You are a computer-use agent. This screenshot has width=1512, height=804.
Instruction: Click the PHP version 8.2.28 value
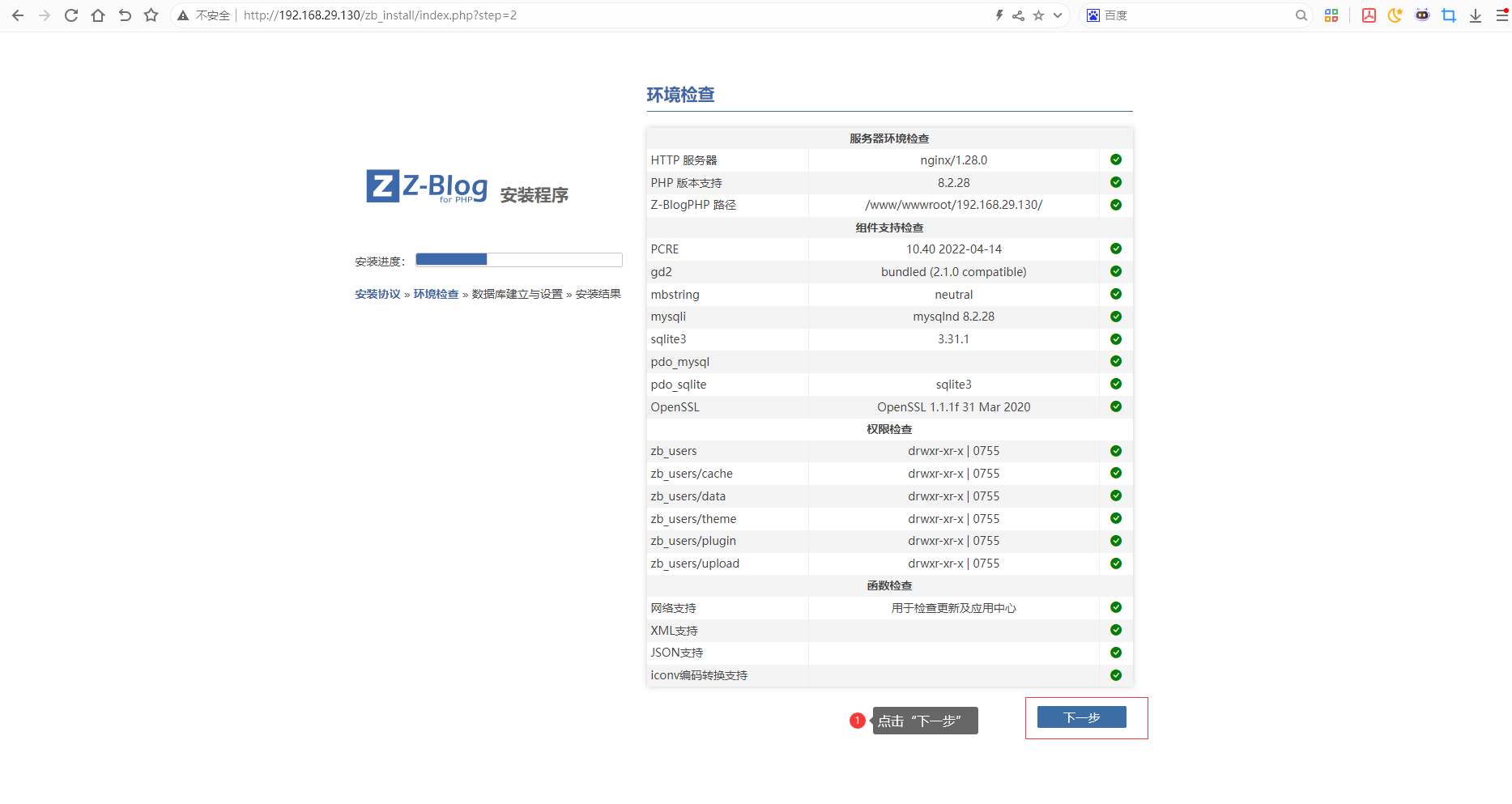coord(954,183)
